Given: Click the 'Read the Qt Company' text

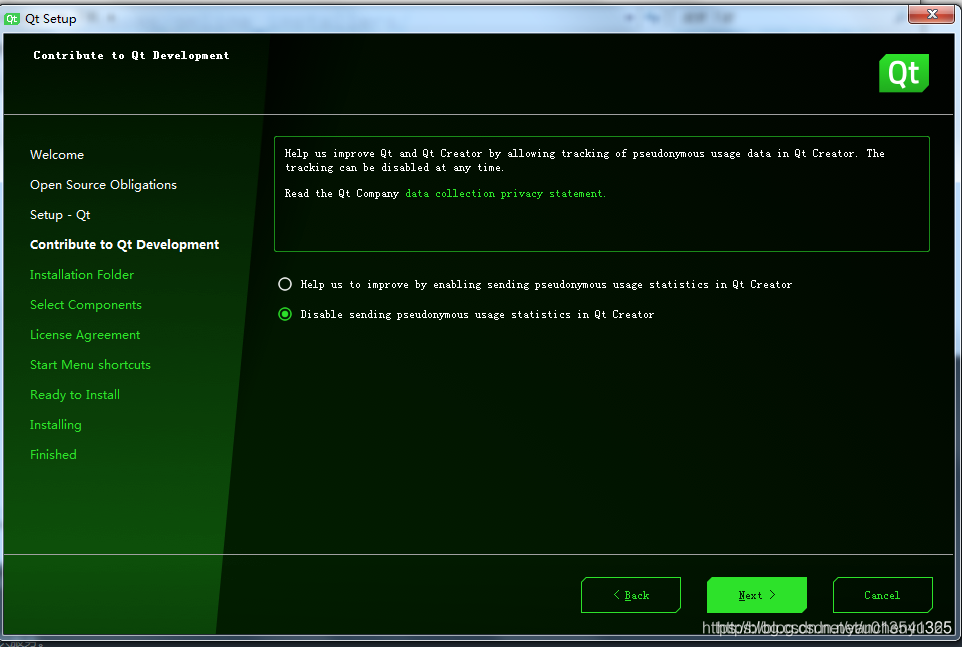Looking at the screenshot, I should pos(342,193).
